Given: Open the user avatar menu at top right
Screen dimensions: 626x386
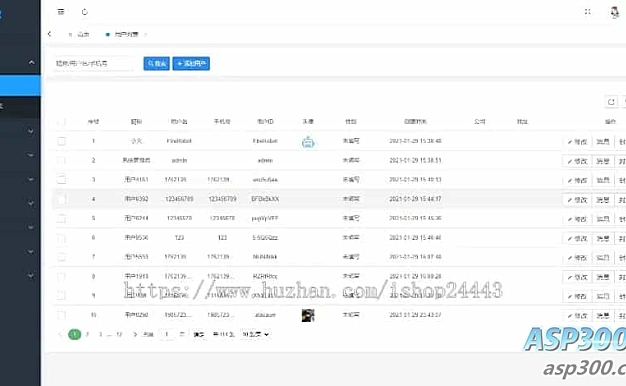Looking at the screenshot, I should pyautogui.click(x=614, y=12).
